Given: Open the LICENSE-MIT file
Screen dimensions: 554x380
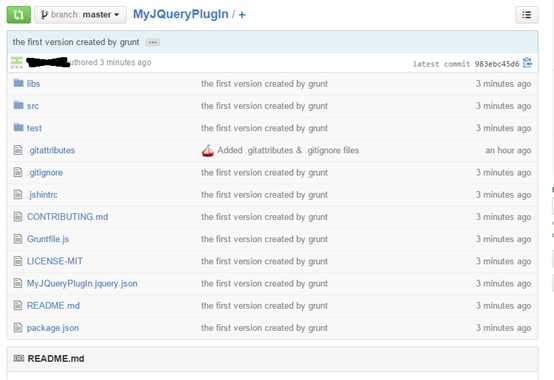Looking at the screenshot, I should click(55, 261).
